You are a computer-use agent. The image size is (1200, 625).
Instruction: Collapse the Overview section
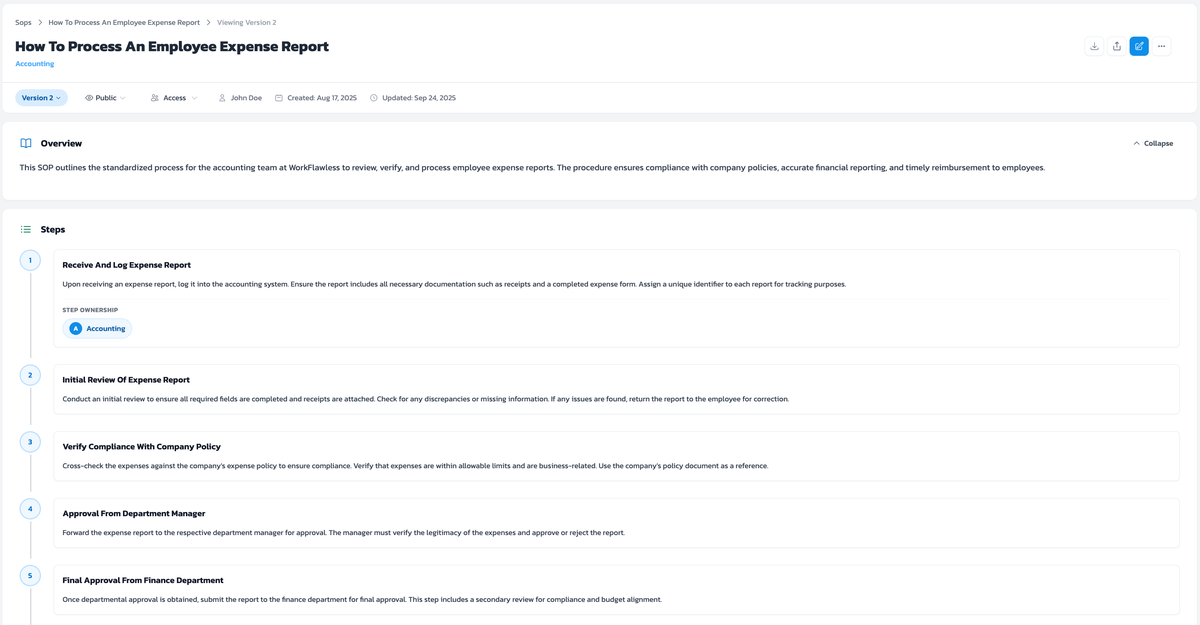click(1153, 143)
